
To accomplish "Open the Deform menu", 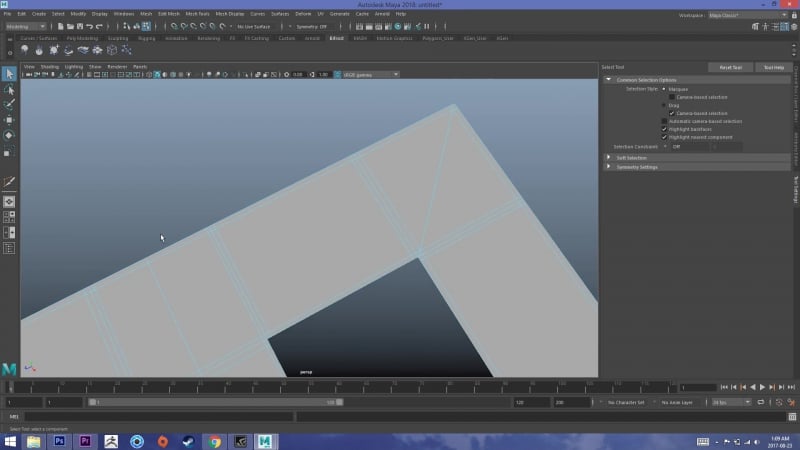I will coord(303,14).
